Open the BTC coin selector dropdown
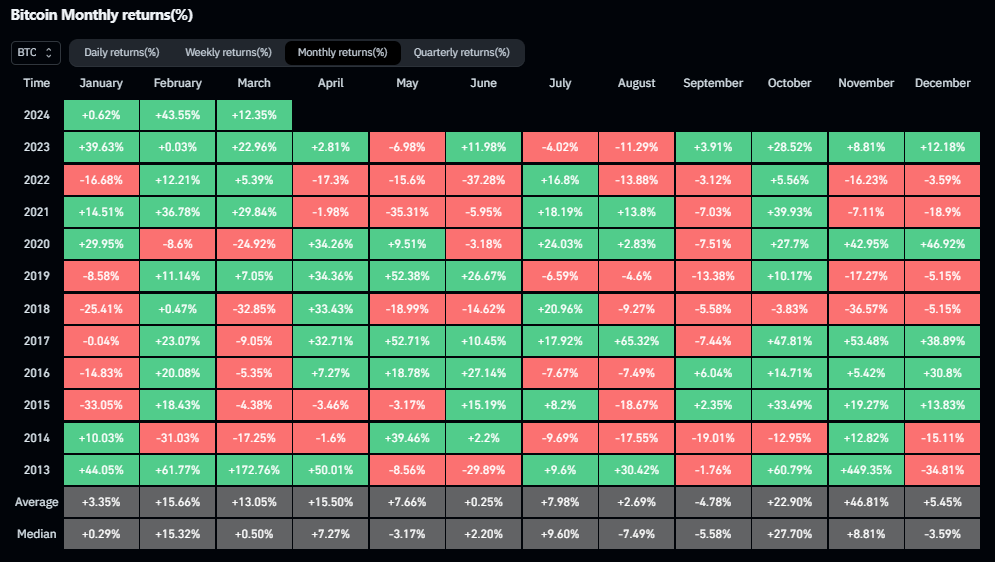Image resolution: width=995 pixels, height=562 pixels. pos(36,53)
